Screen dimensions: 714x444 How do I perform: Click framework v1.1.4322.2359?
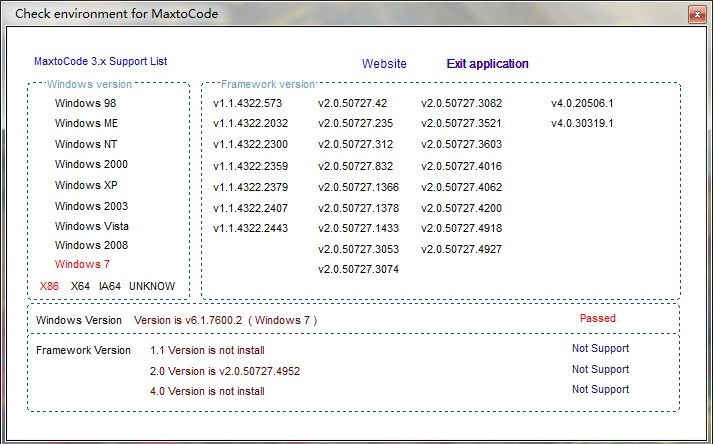coord(250,166)
